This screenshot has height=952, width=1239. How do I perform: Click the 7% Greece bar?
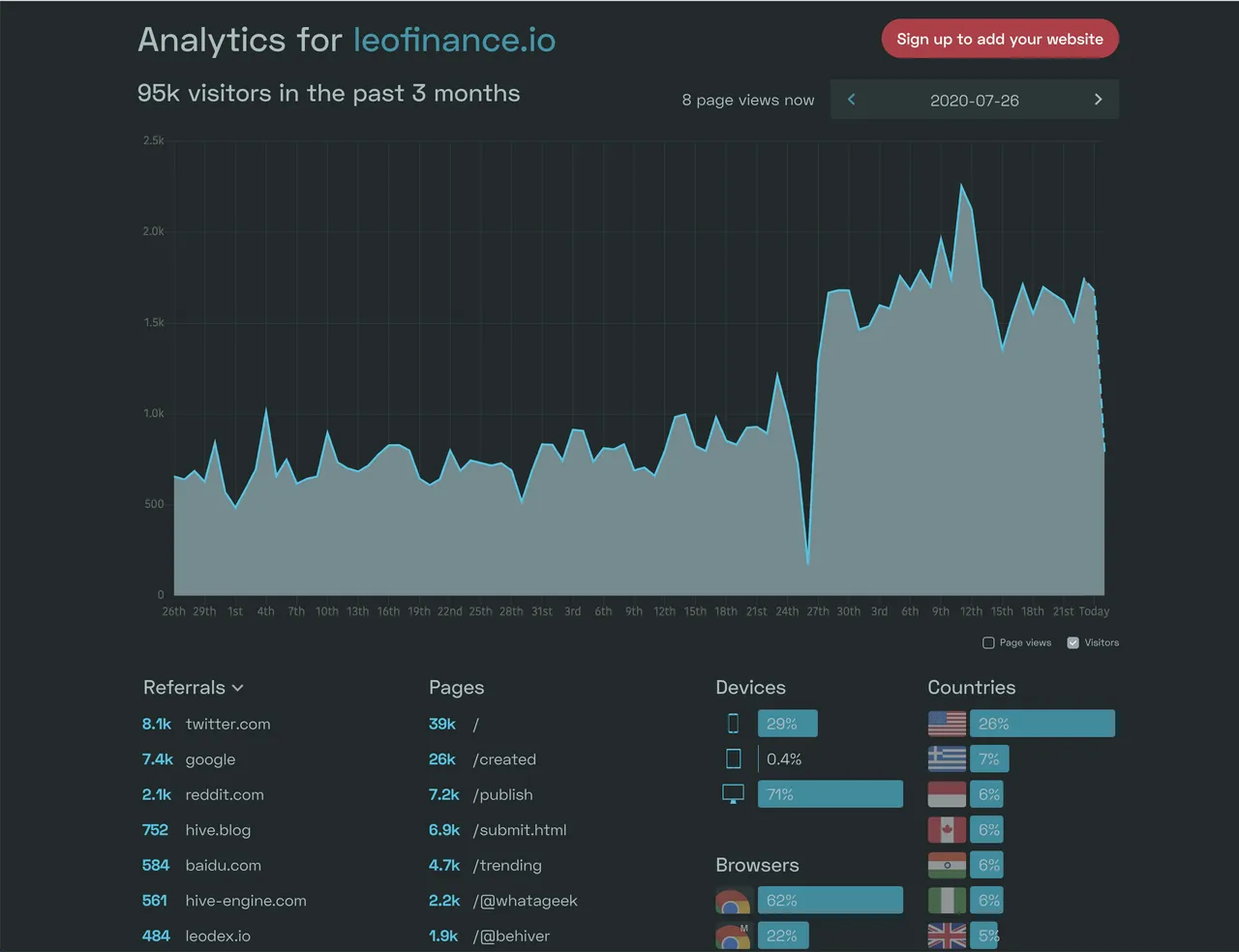click(x=989, y=759)
